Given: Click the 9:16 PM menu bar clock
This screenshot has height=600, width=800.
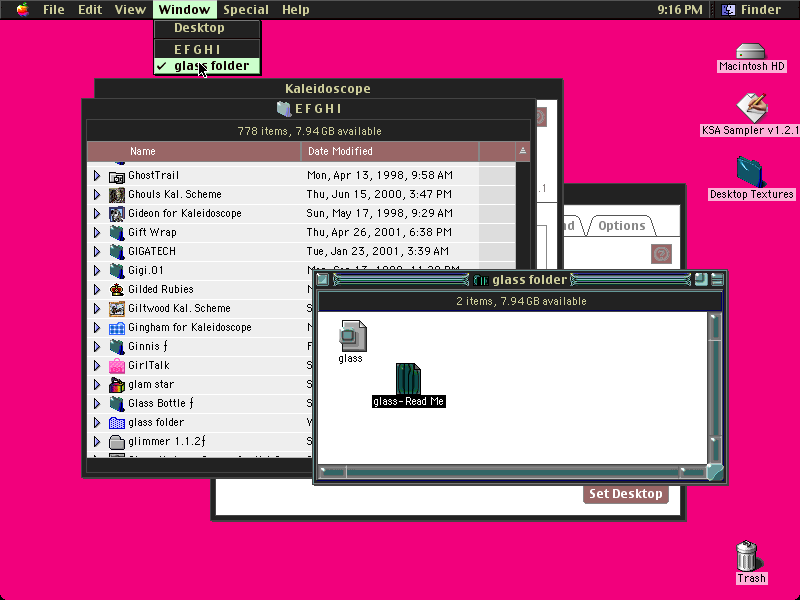Looking at the screenshot, I should click(680, 10).
